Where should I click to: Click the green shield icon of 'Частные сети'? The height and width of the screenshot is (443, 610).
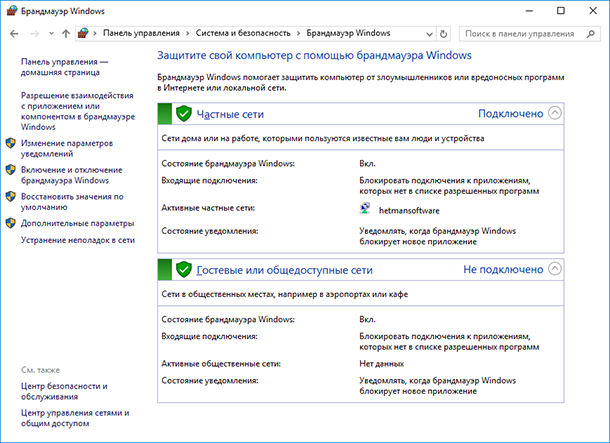(184, 114)
